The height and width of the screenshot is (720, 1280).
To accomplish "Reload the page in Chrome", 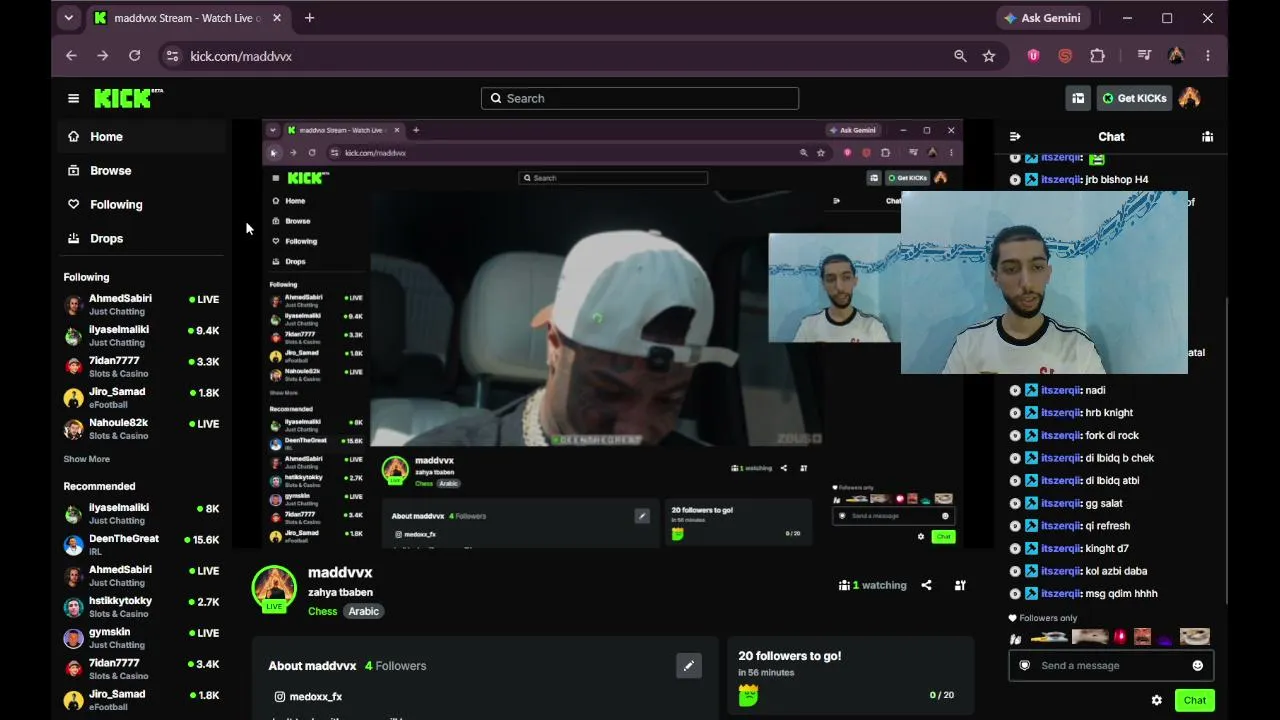I will pos(135,56).
